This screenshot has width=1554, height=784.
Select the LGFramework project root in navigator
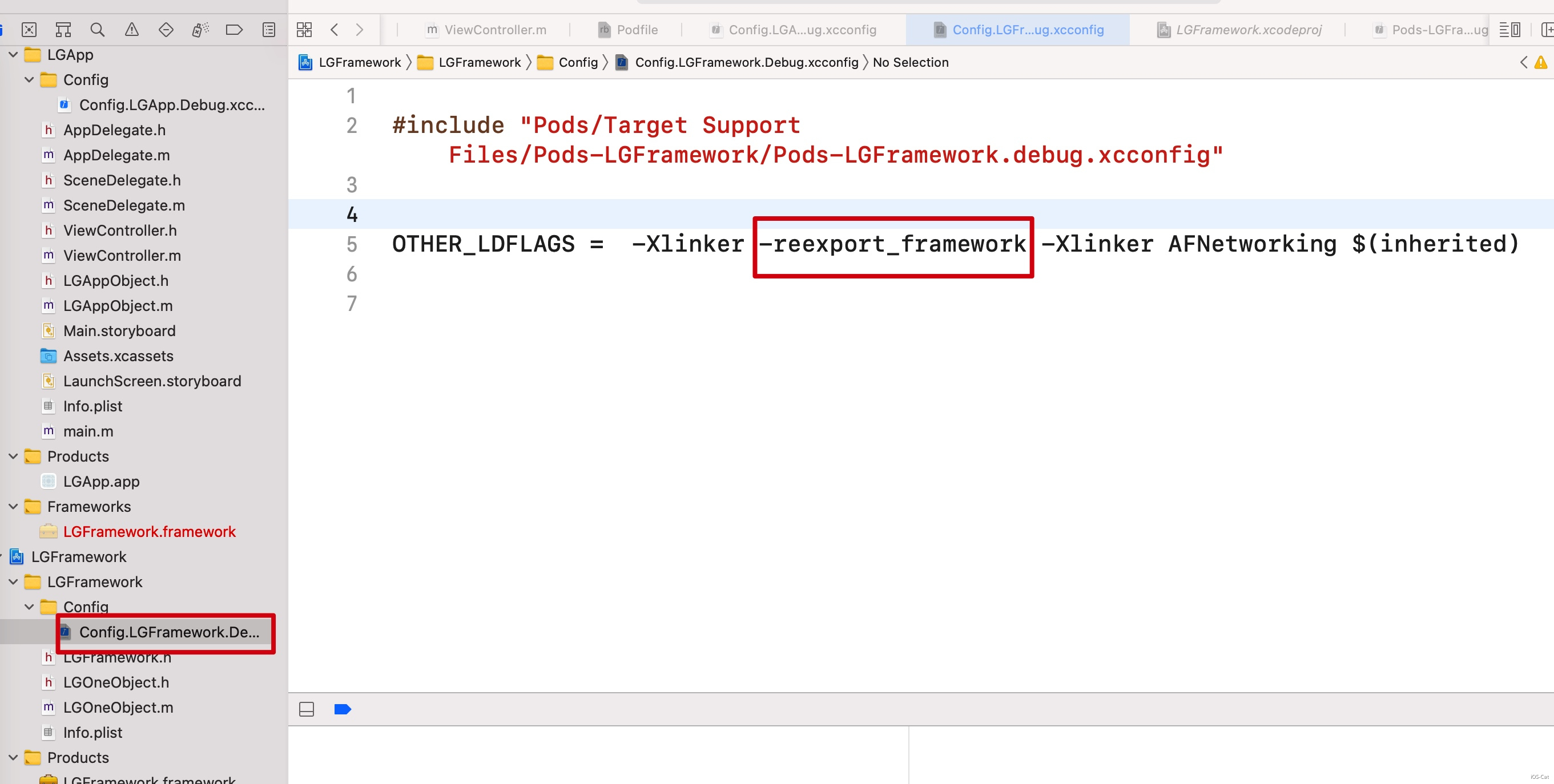pyautogui.click(x=78, y=557)
